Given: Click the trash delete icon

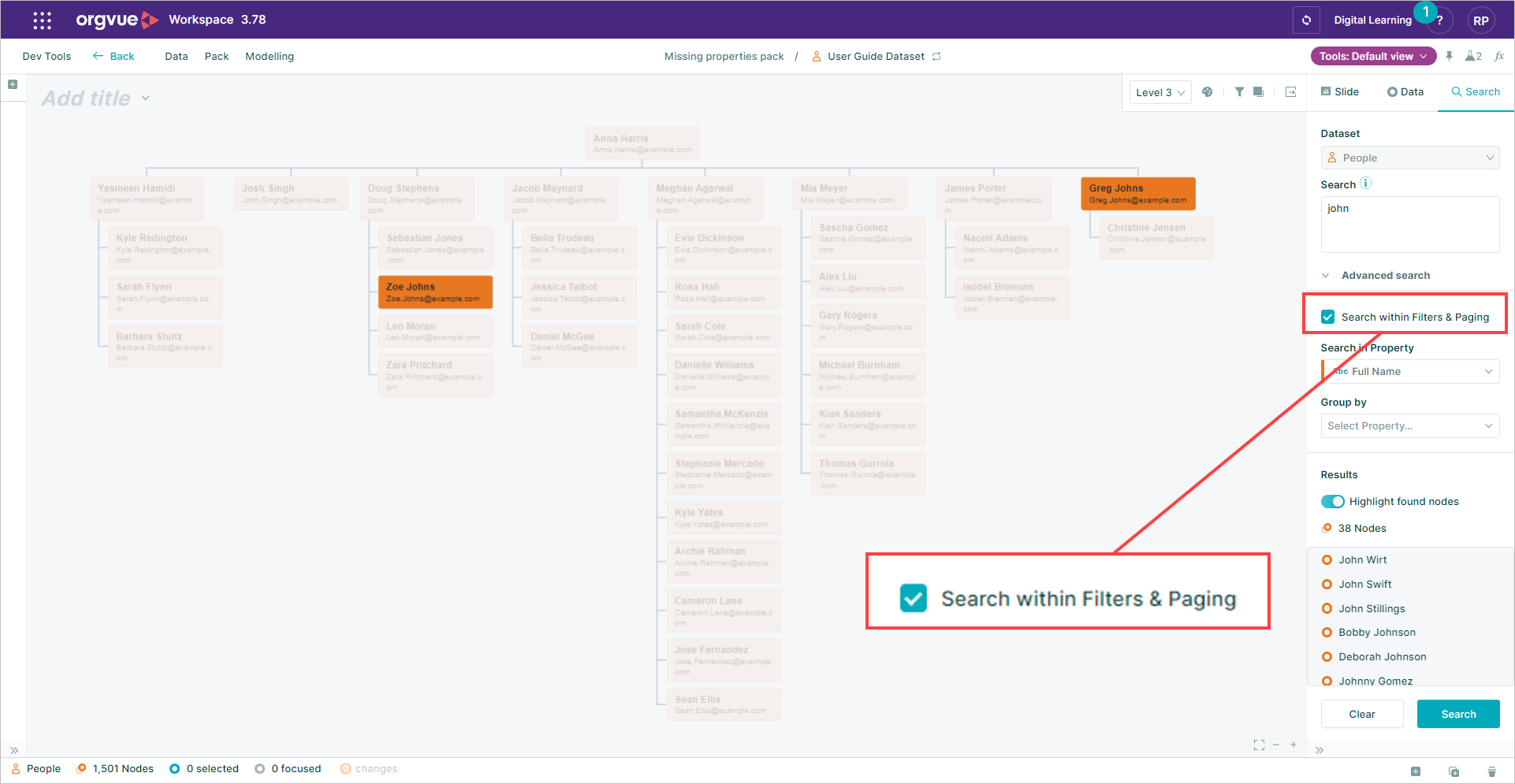Looking at the screenshot, I should (1491, 771).
